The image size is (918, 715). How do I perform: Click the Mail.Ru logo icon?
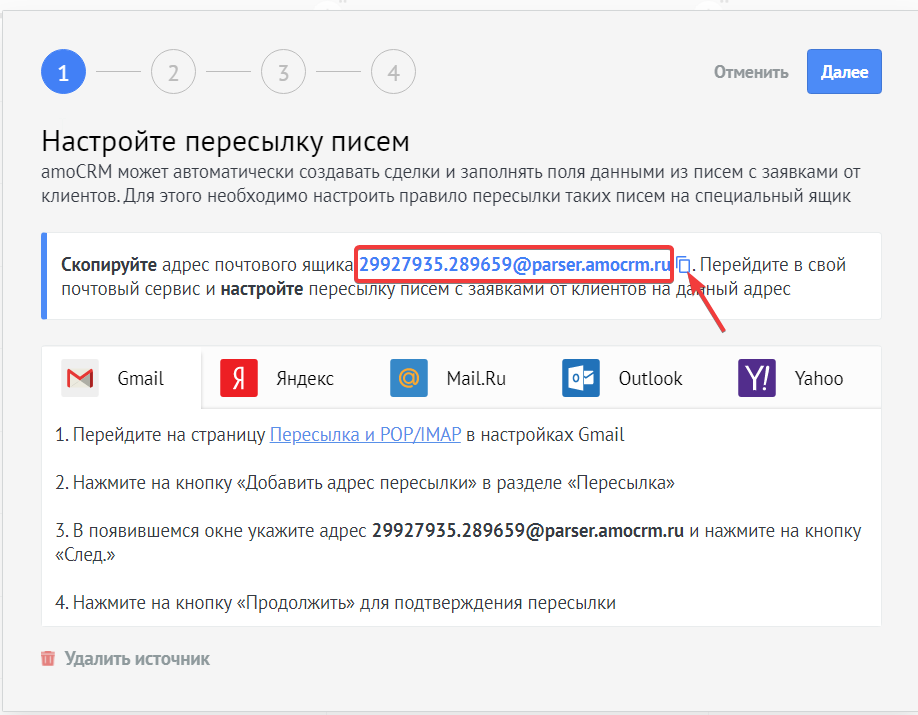coord(409,378)
